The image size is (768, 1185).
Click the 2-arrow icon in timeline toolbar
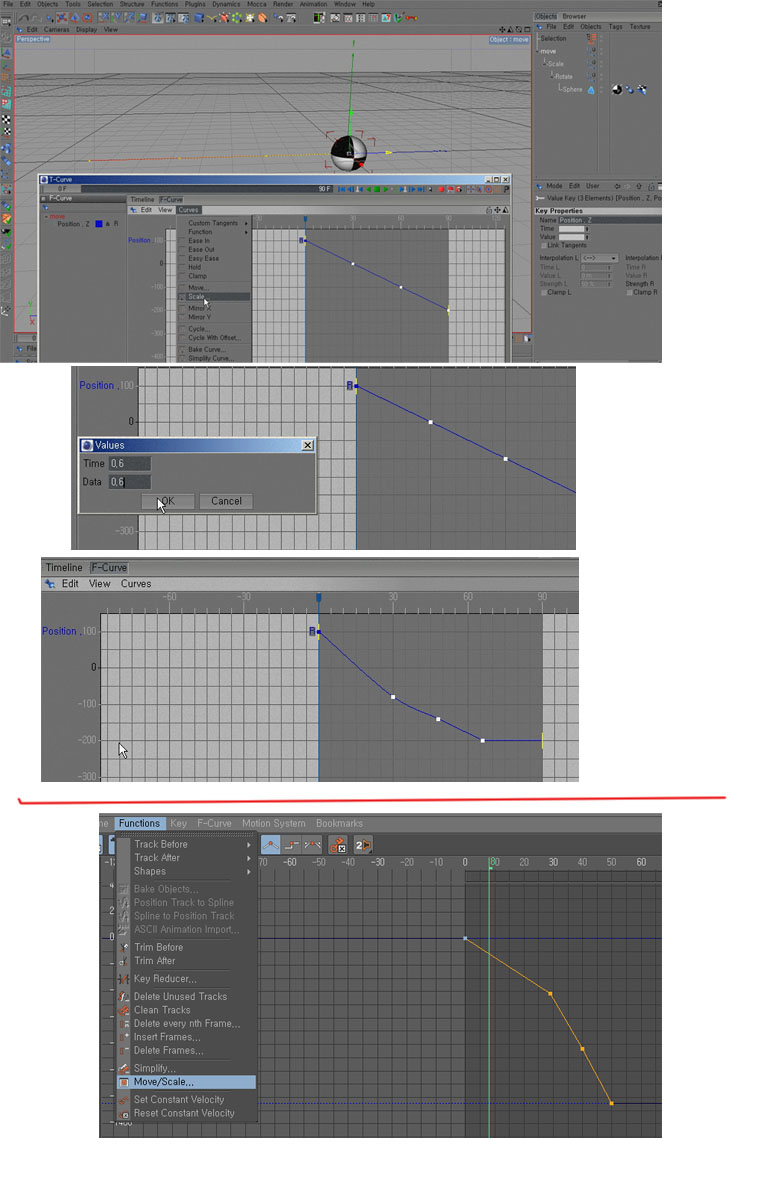pyautogui.click(x=363, y=844)
